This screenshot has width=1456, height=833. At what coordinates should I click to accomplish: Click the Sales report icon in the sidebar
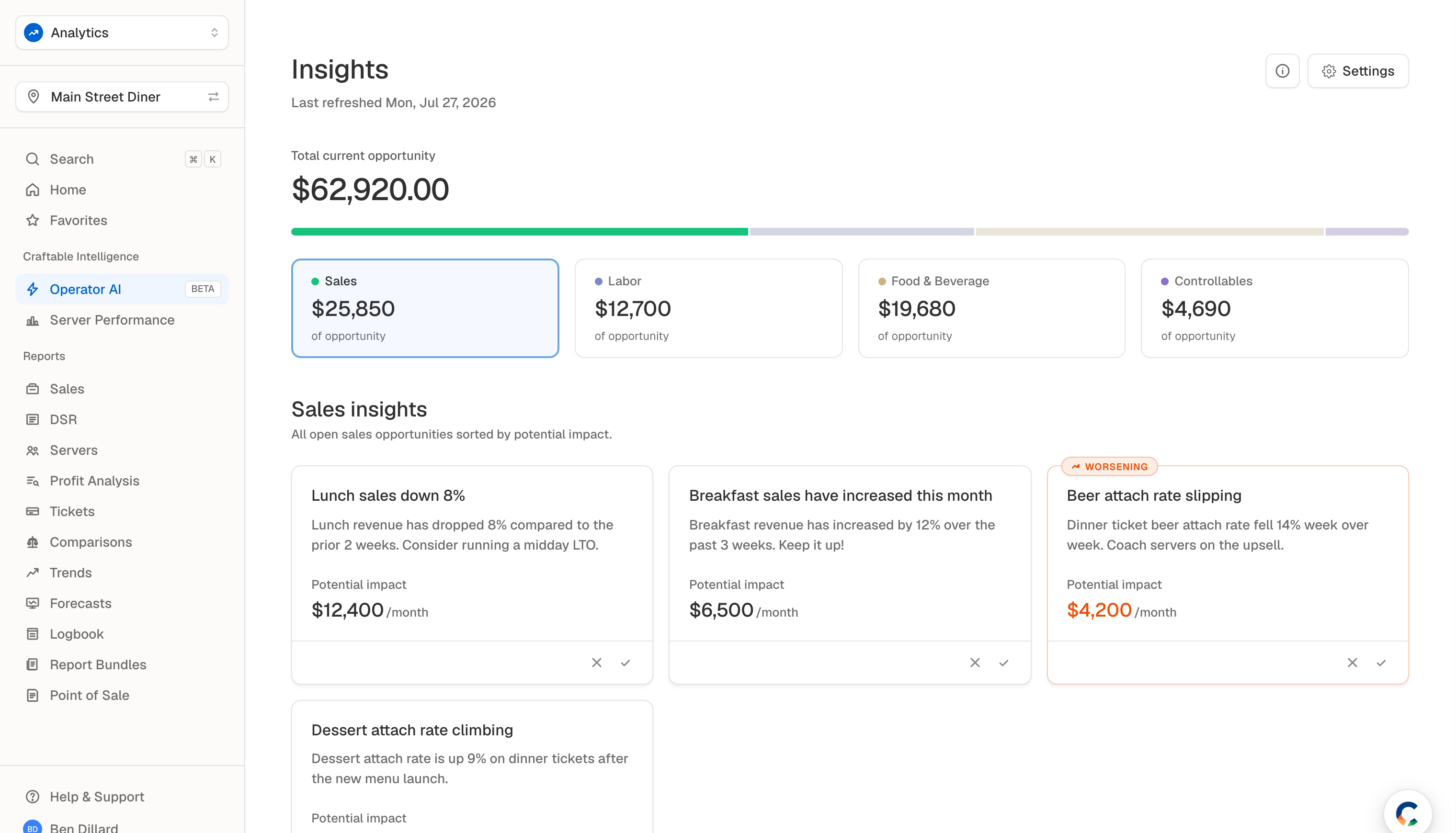pos(33,389)
